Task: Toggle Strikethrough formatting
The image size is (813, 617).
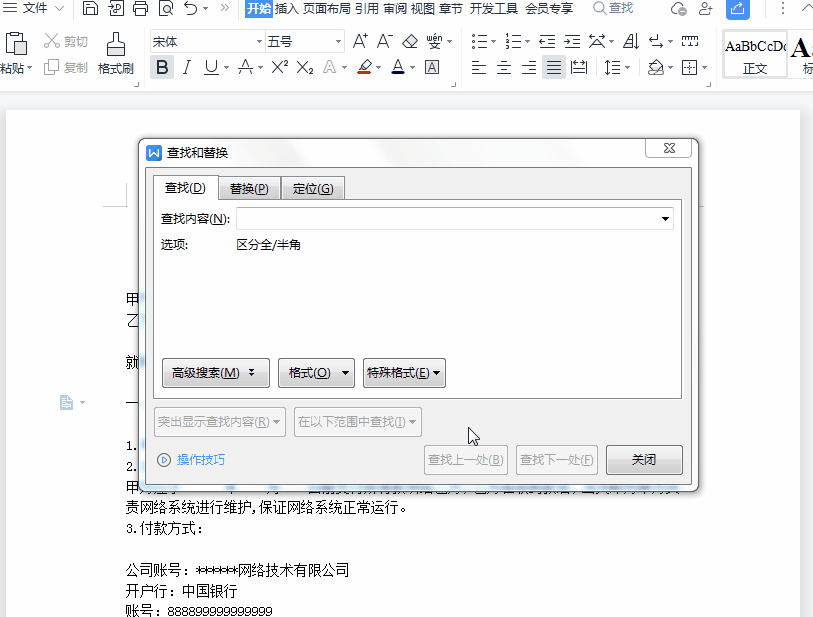Action: click(245, 67)
